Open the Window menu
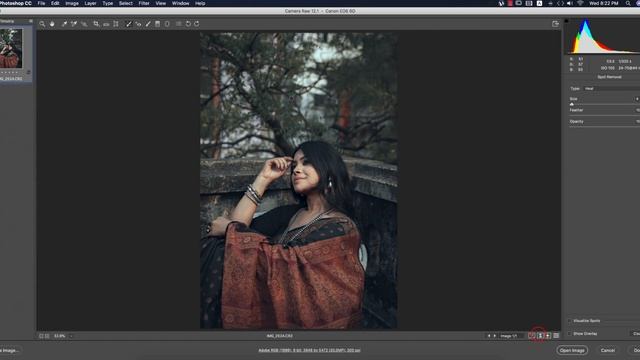Viewport: 640px width, 360px height. [180, 3]
